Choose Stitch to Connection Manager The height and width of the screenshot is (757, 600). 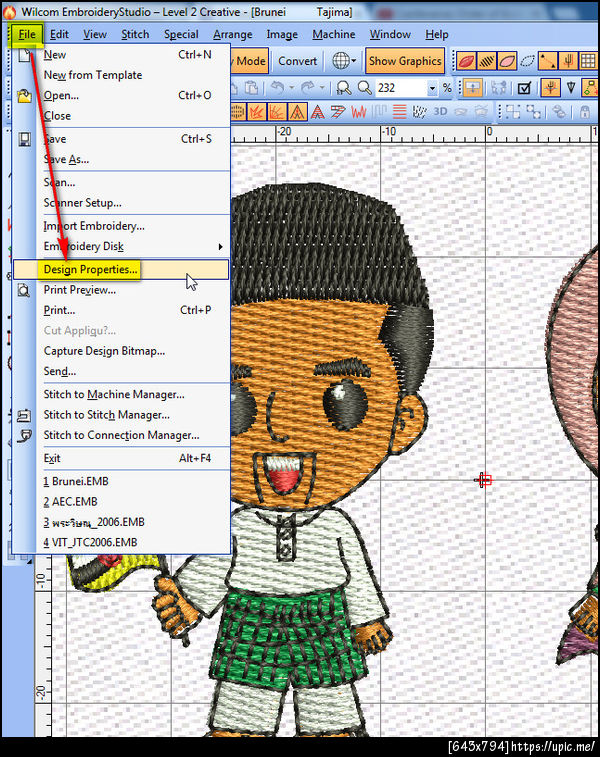[121, 435]
